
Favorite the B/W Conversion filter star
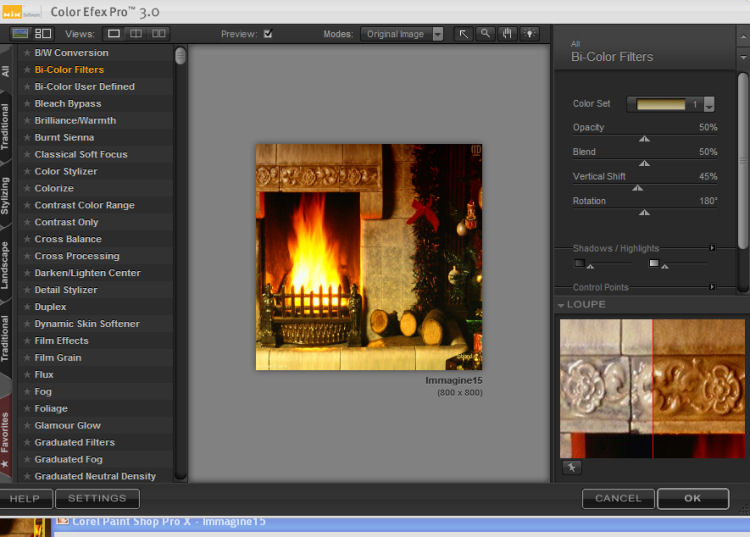[27, 53]
